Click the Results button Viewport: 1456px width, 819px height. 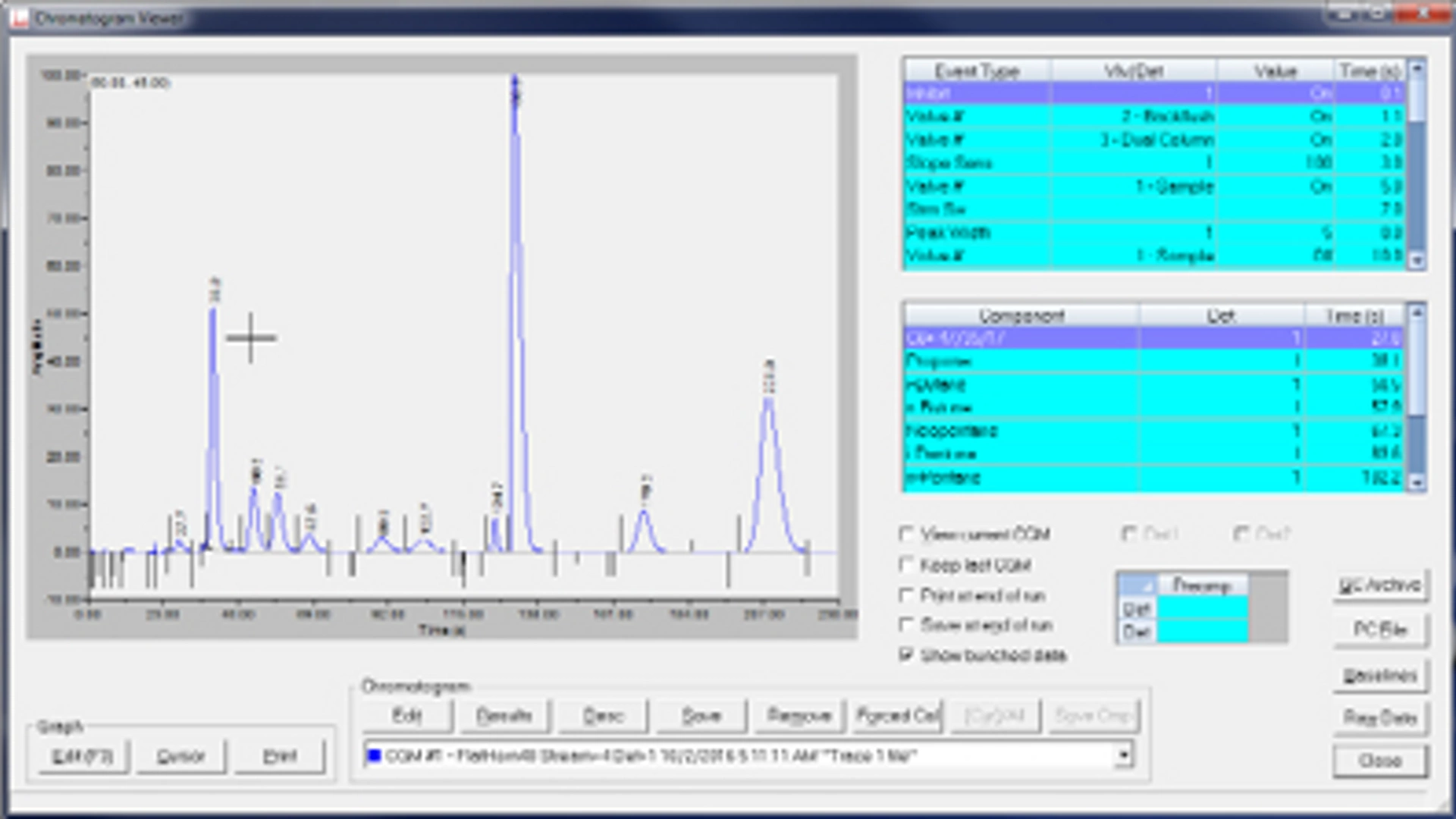pos(506,716)
